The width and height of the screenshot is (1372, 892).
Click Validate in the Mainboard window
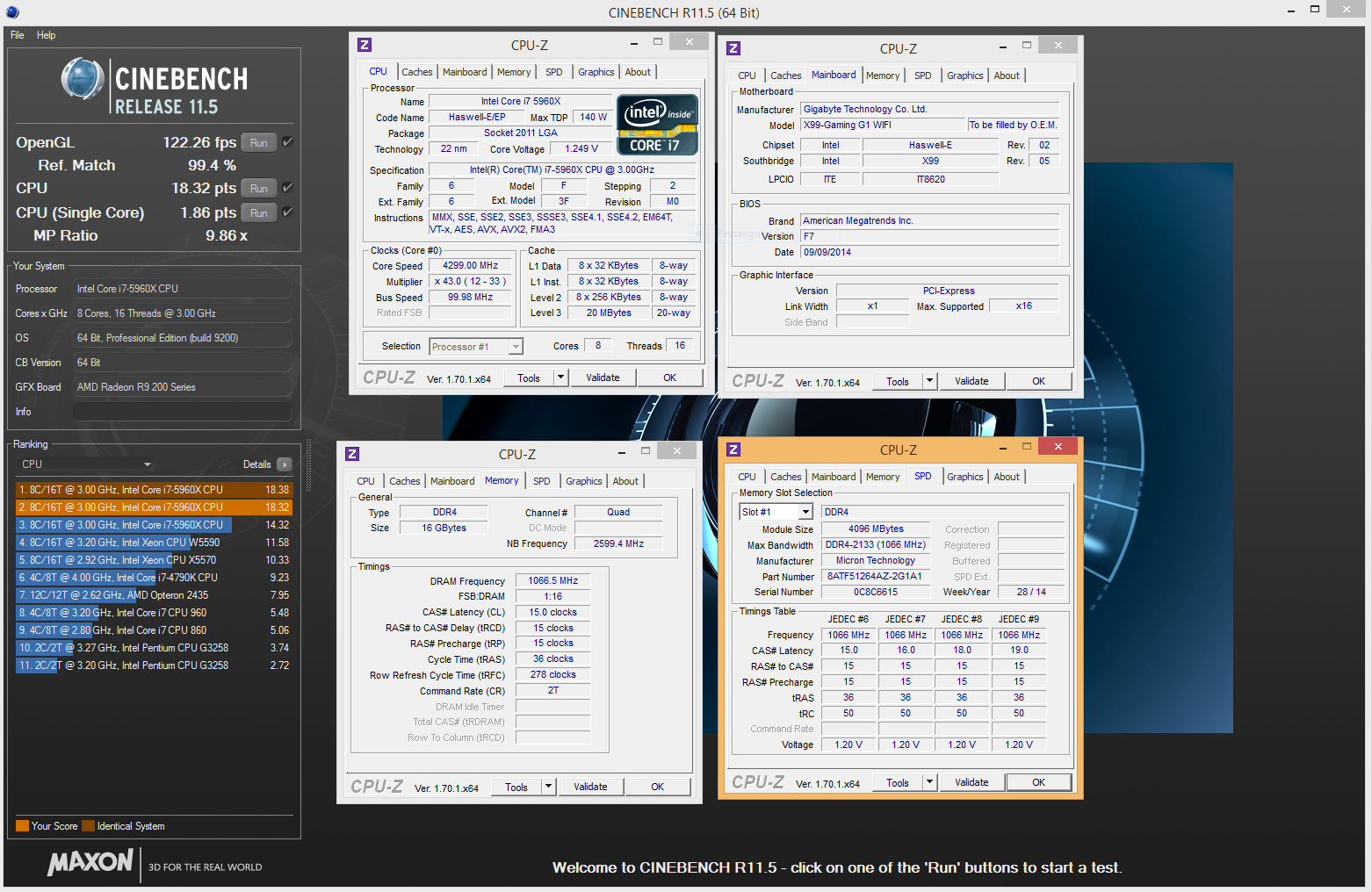(971, 381)
